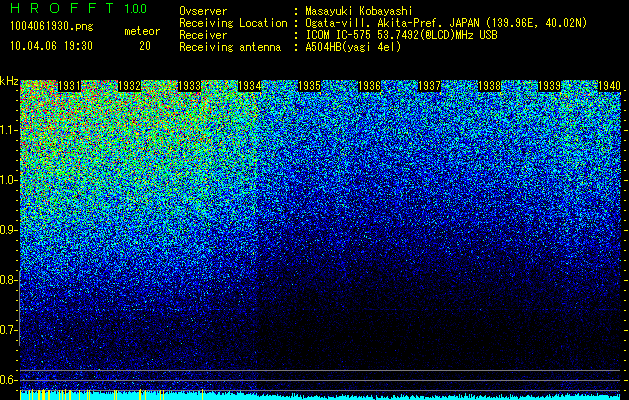
Task: Click the HROFFT 1.0.0 title text
Action: (x=79, y=8)
